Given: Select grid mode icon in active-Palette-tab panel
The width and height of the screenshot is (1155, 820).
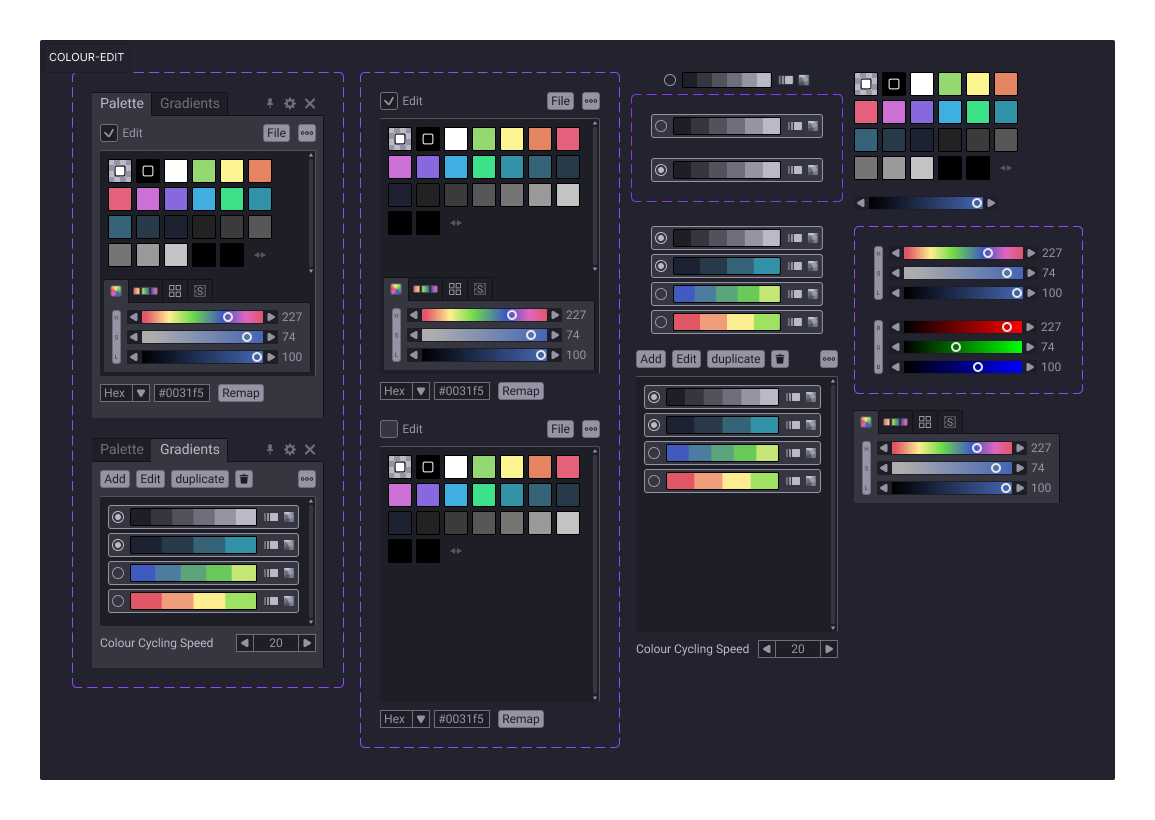Looking at the screenshot, I should (175, 291).
